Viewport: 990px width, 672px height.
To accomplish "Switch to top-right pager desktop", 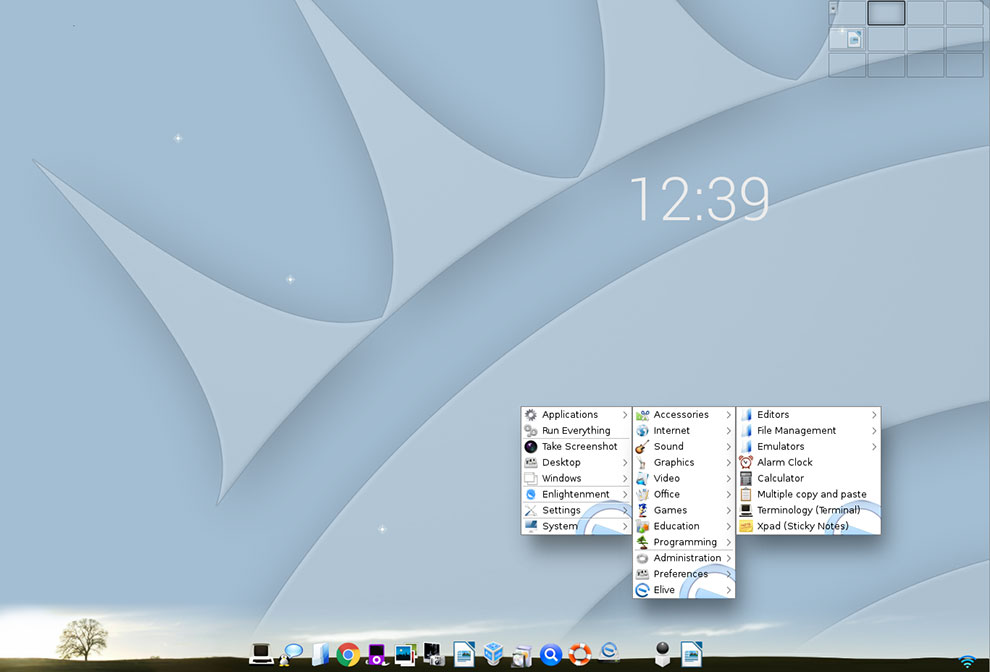I will [964, 13].
